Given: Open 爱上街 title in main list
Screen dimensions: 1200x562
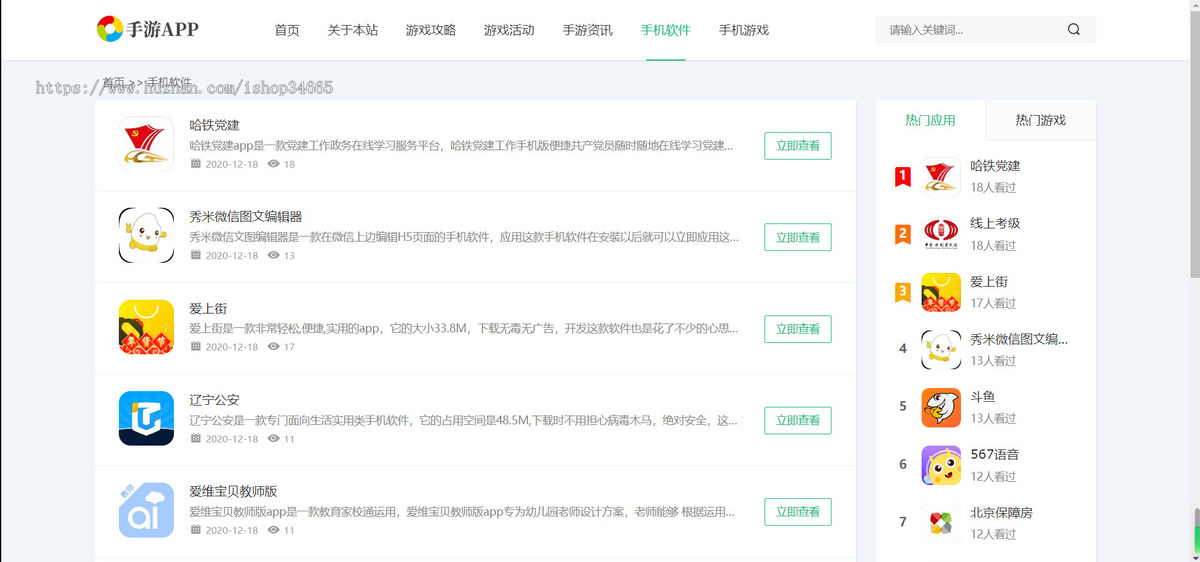Looking at the screenshot, I should click(208, 308).
